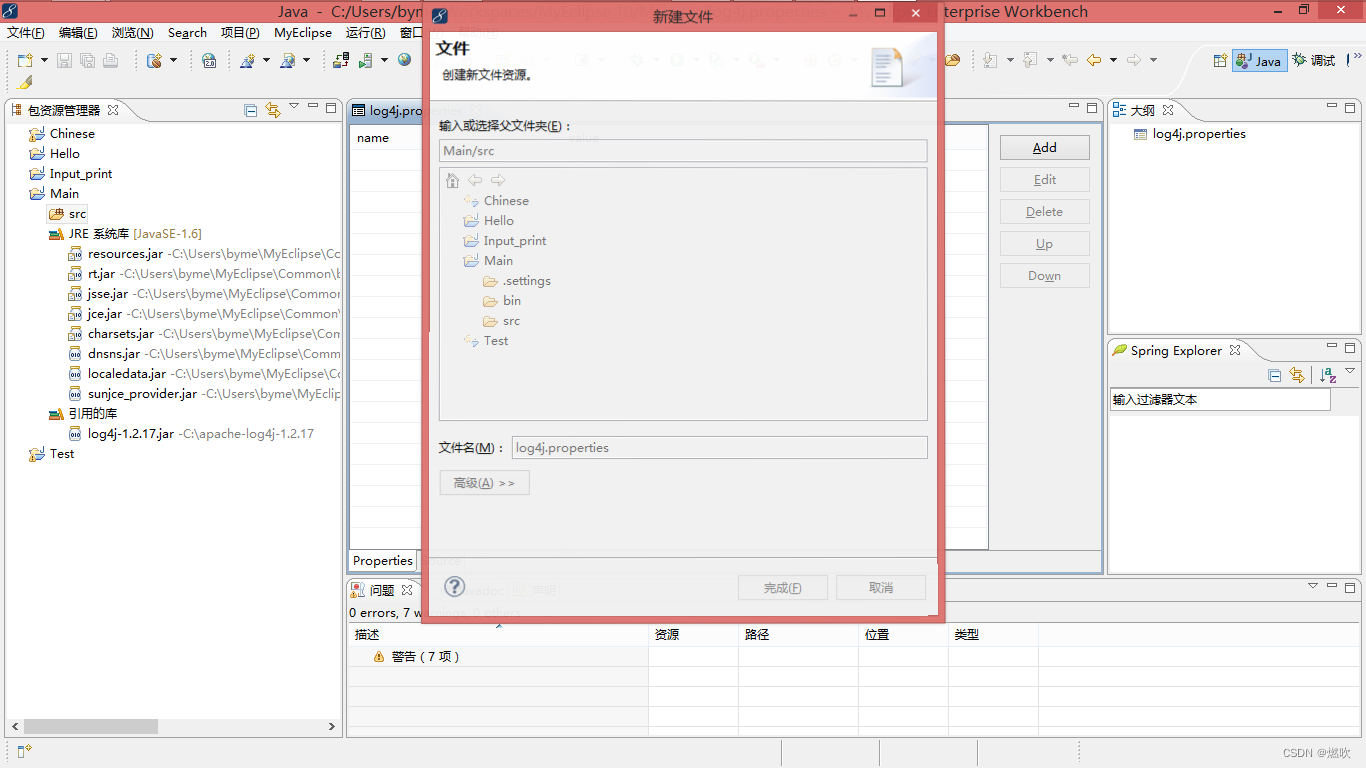Click the 输入过滤器文本 filter field

click(1220, 400)
